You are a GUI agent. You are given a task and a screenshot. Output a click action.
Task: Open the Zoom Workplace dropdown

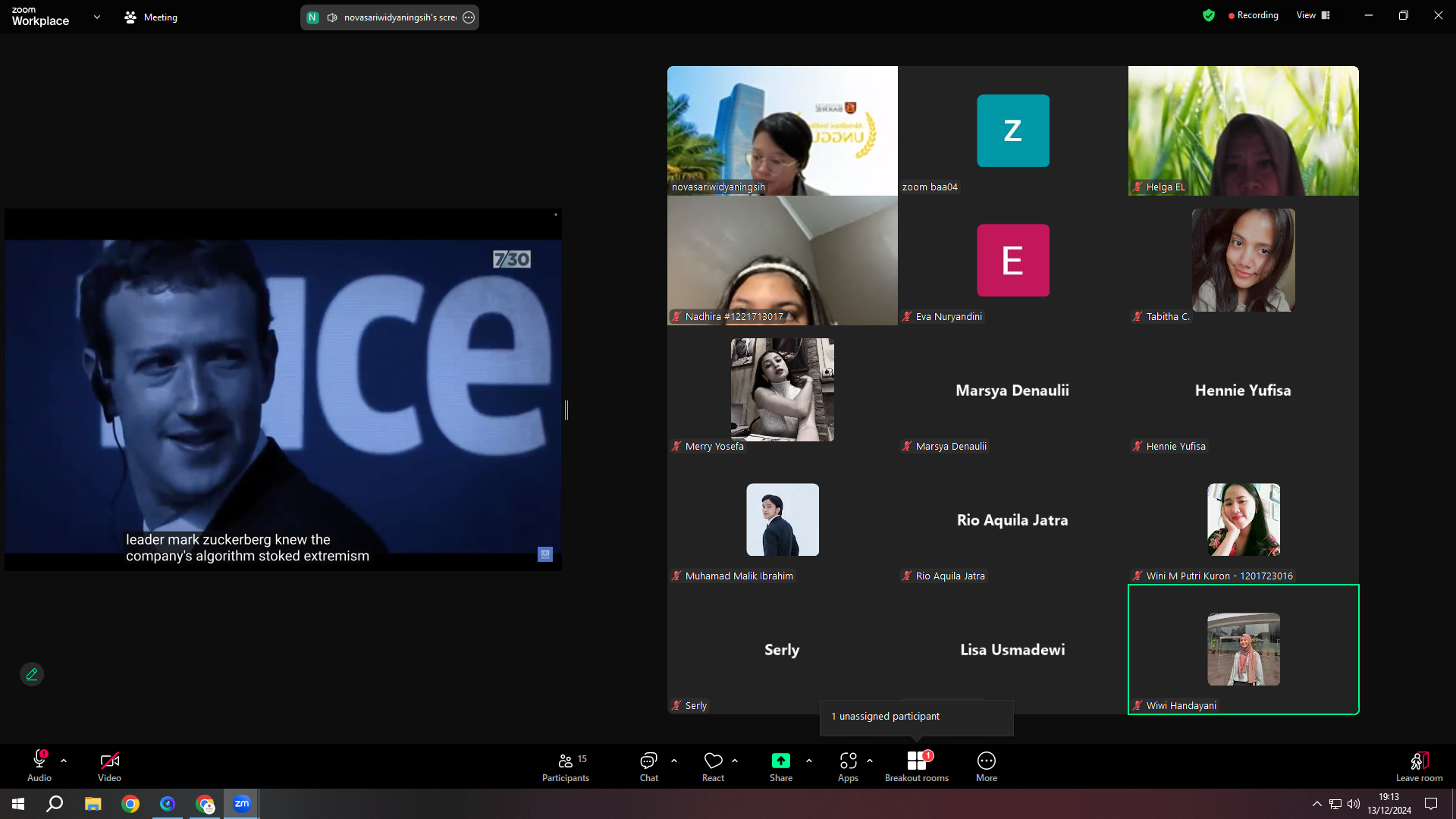coord(97,17)
